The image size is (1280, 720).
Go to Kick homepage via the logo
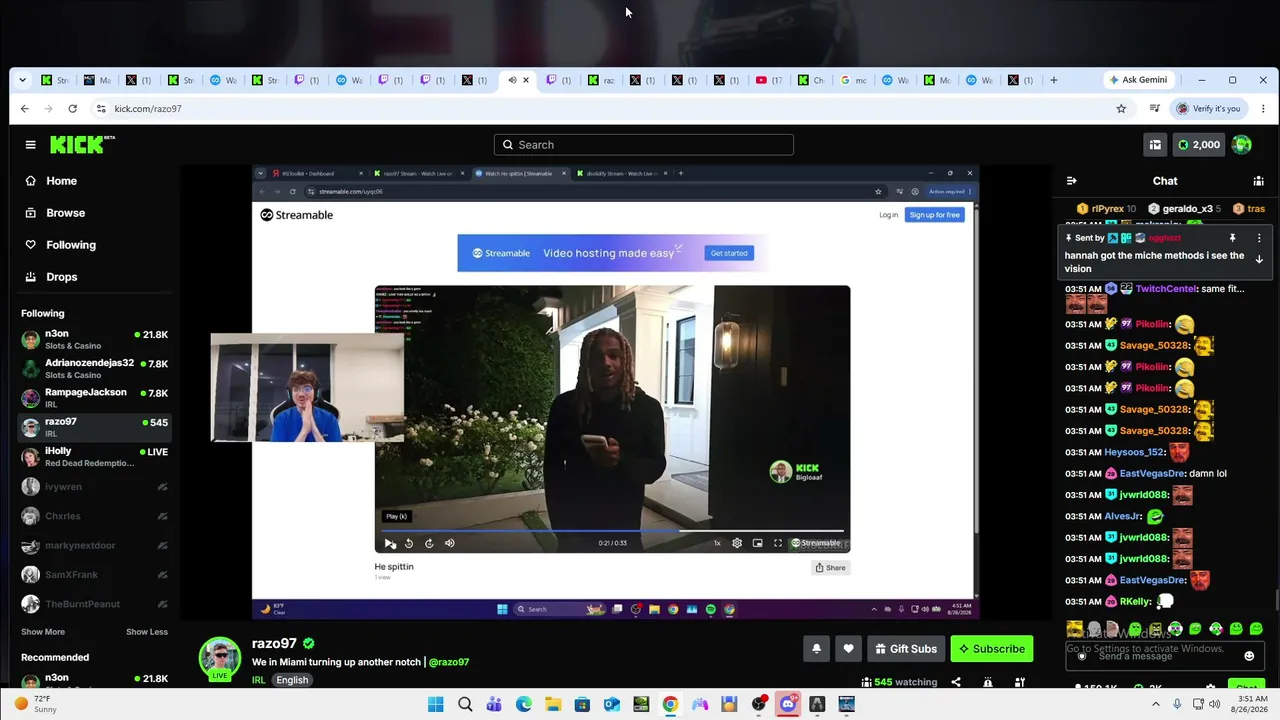(82, 145)
